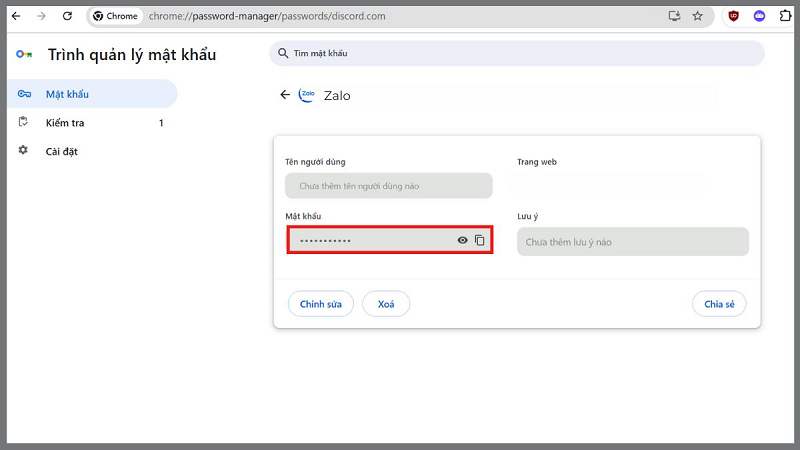800x450 pixels.
Task: Go back using arrow beside Zalo
Action: point(285,95)
